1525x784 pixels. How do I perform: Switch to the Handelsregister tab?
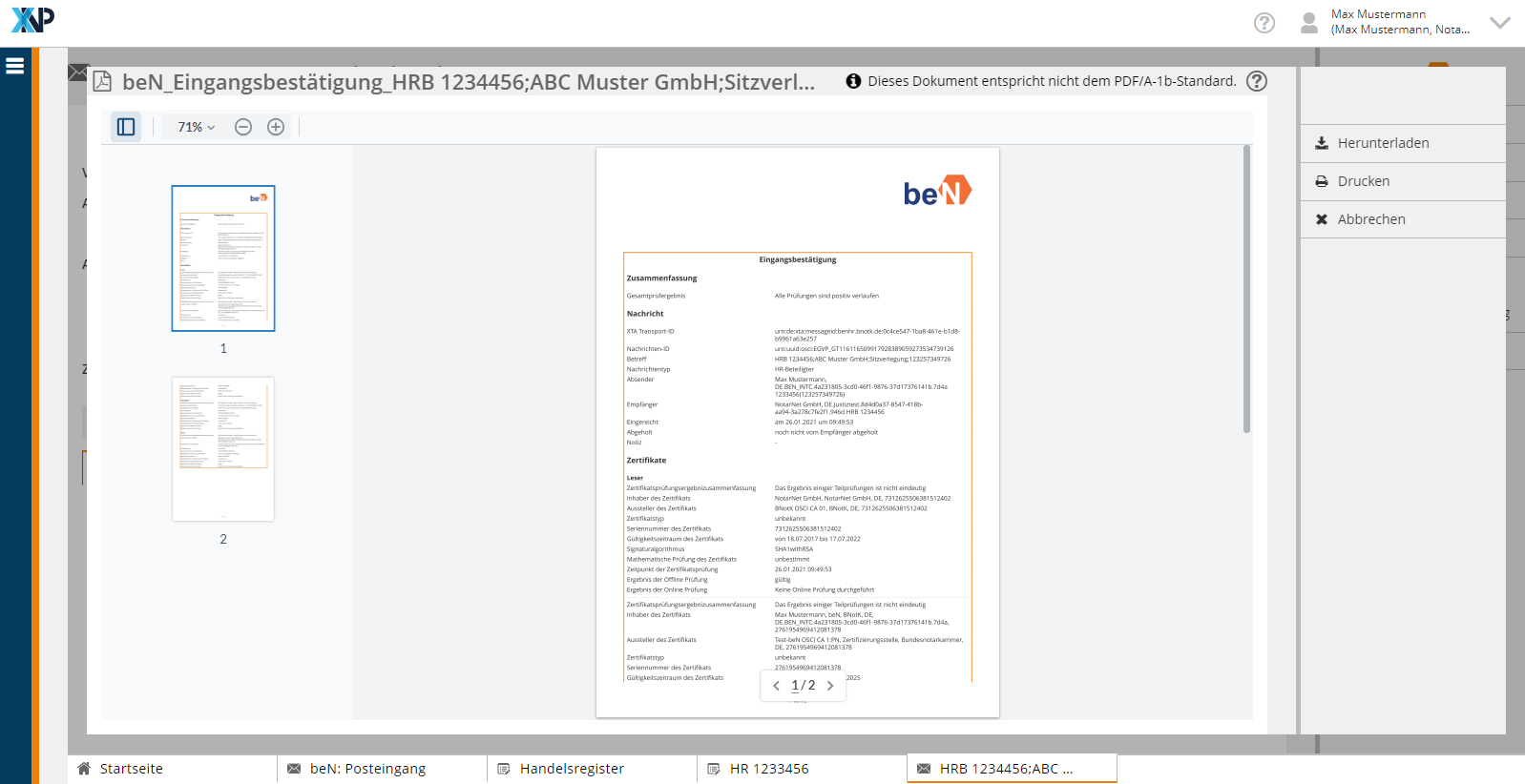click(592, 769)
